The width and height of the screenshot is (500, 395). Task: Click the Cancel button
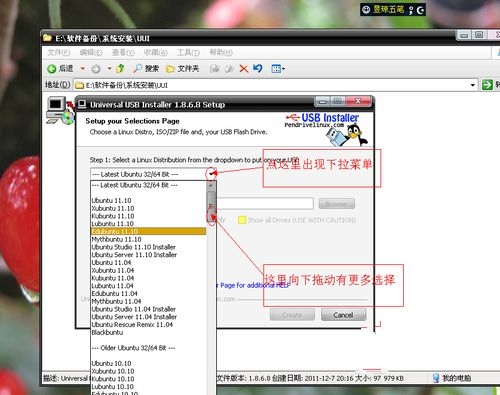(343, 315)
